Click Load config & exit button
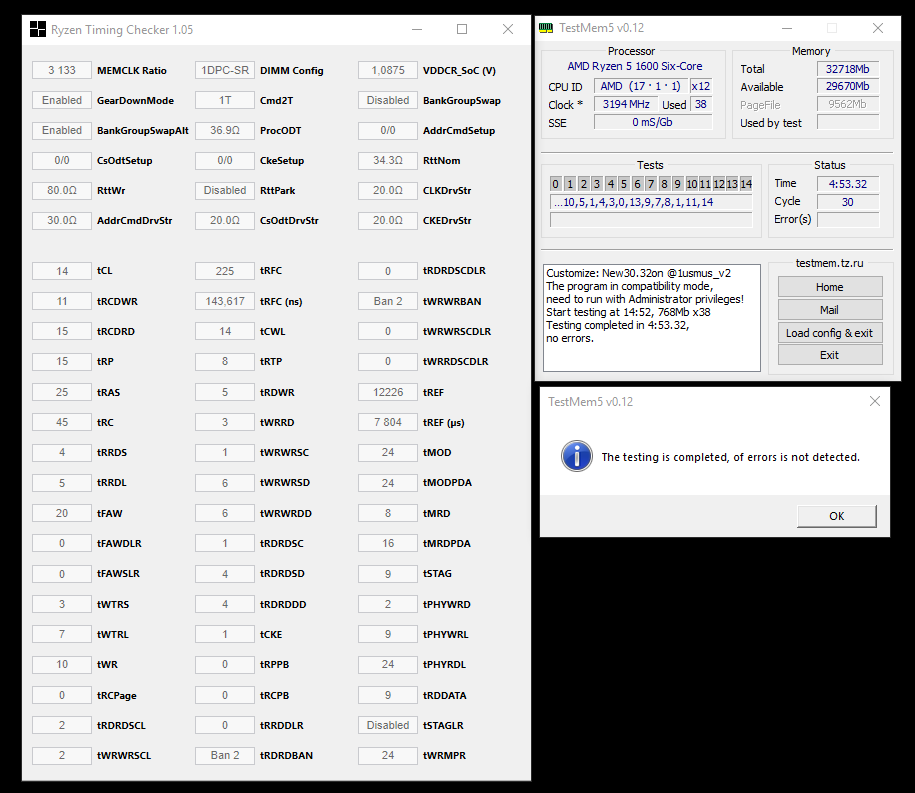Viewport: 915px width, 793px height. pos(829,333)
